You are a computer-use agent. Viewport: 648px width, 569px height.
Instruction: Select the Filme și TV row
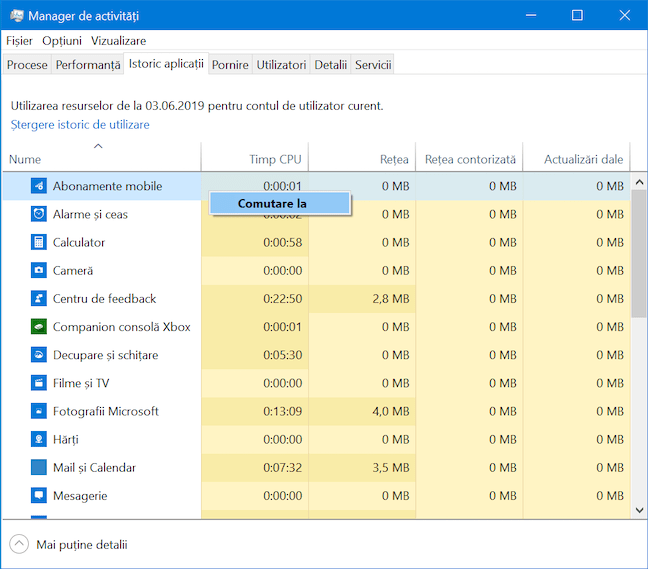pos(316,383)
